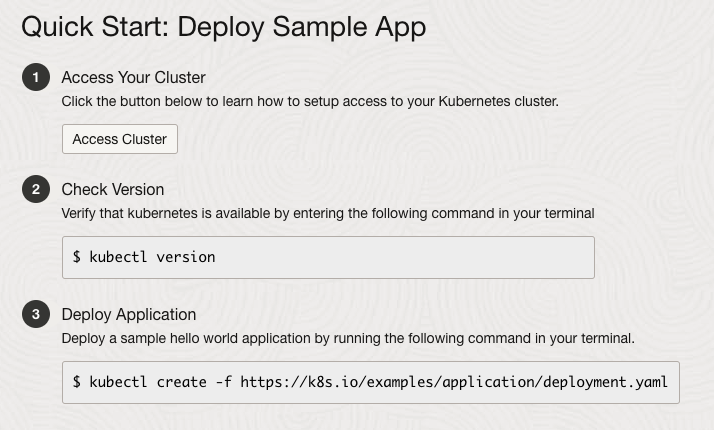The height and width of the screenshot is (430, 714).
Task: Click the 'Verify that kubernetes is available' description
Action: click(x=328, y=213)
